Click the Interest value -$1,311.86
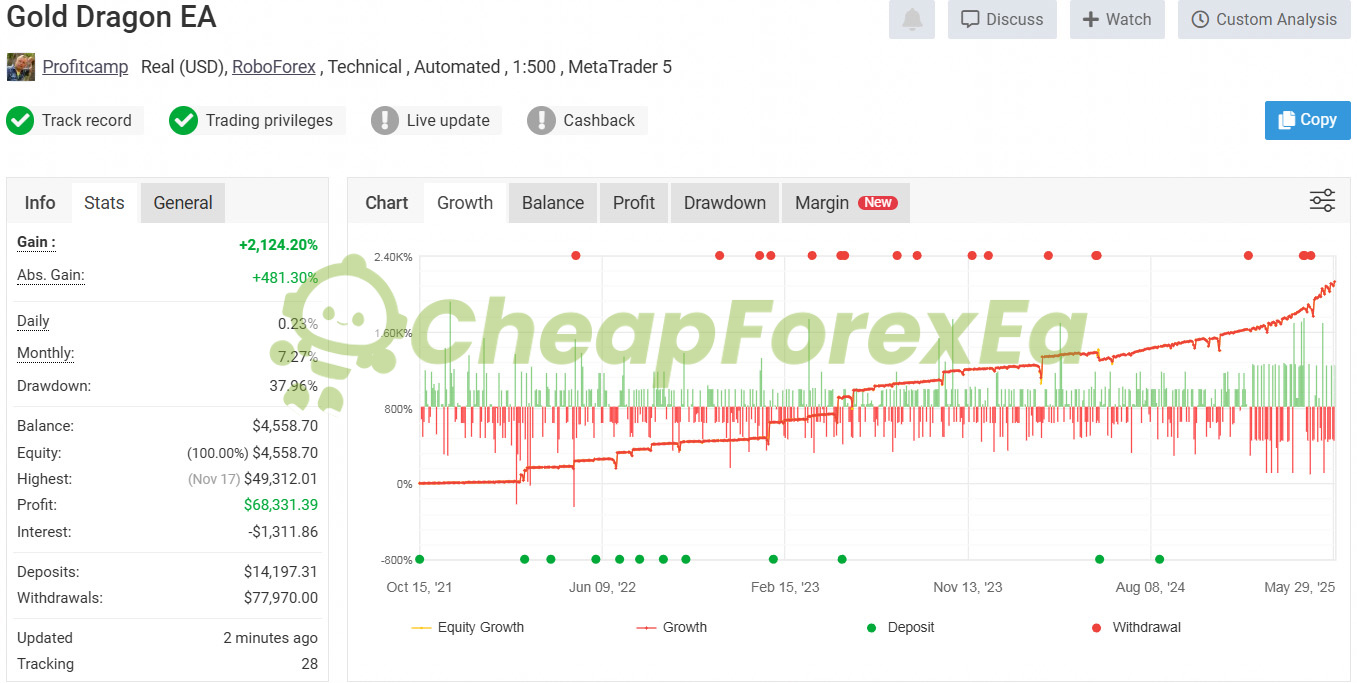The height and width of the screenshot is (683, 1357). point(283,532)
